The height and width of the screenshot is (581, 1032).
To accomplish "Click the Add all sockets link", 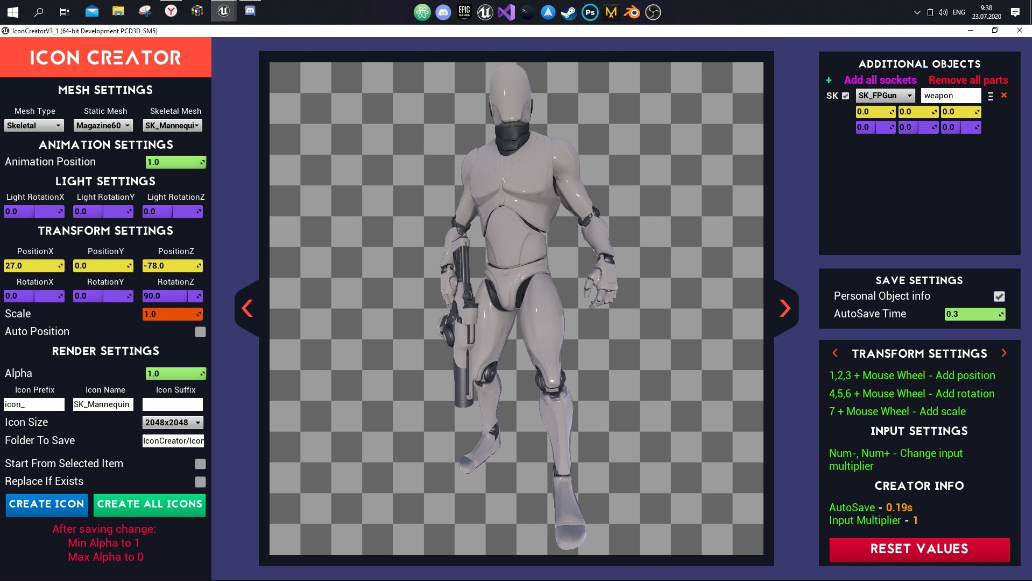I will point(880,80).
